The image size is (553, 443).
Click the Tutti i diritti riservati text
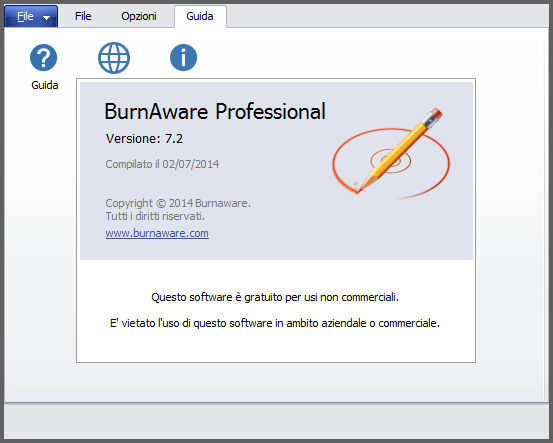pyautogui.click(x=155, y=216)
